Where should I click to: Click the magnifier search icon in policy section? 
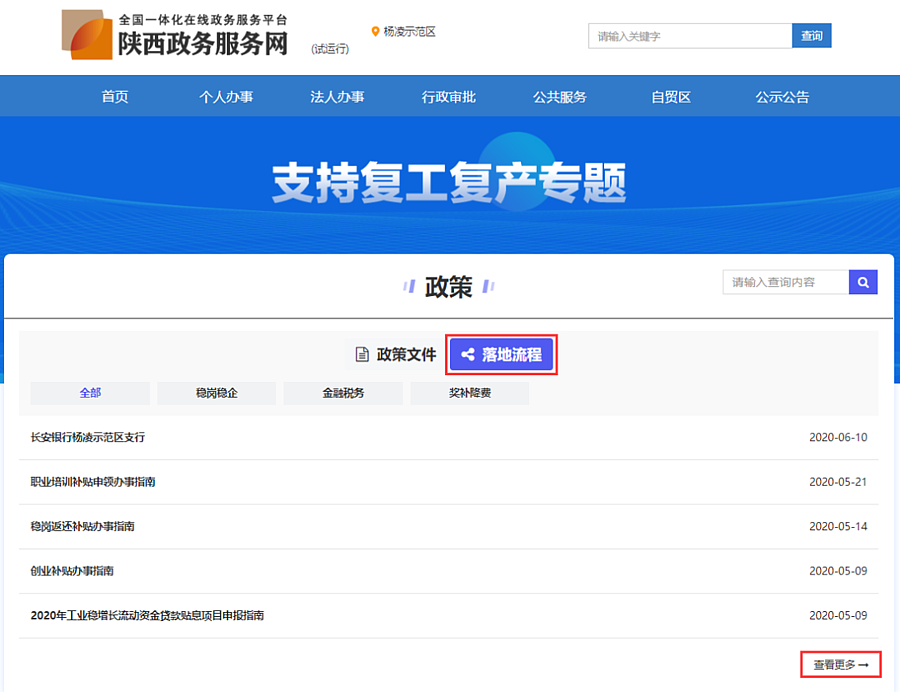pos(863,282)
